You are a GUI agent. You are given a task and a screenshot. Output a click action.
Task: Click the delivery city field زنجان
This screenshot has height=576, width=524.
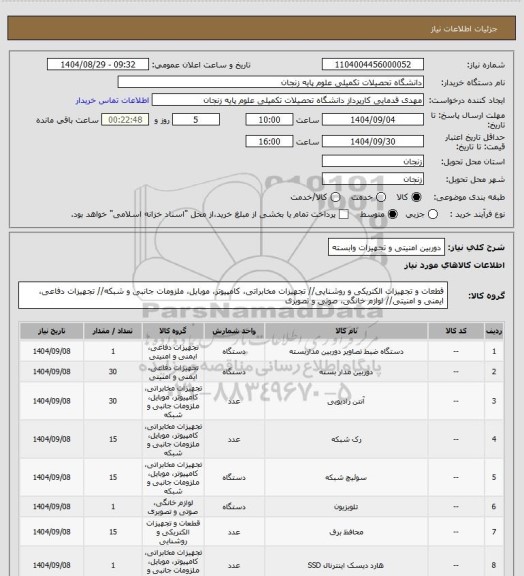[373, 179]
